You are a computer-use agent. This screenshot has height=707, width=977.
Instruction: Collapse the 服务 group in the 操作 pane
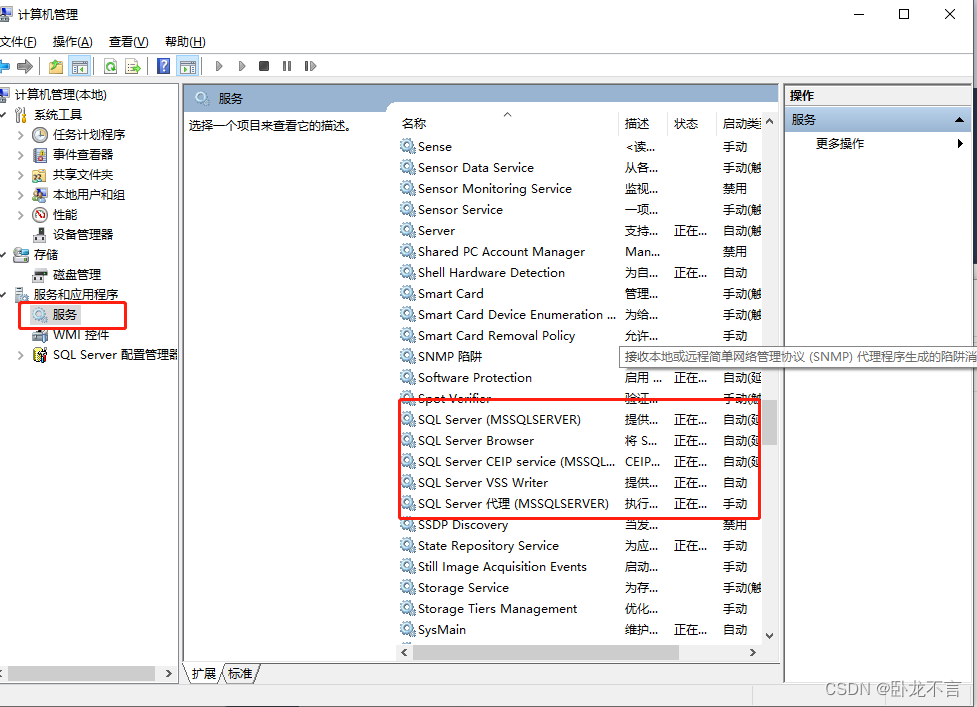(959, 120)
